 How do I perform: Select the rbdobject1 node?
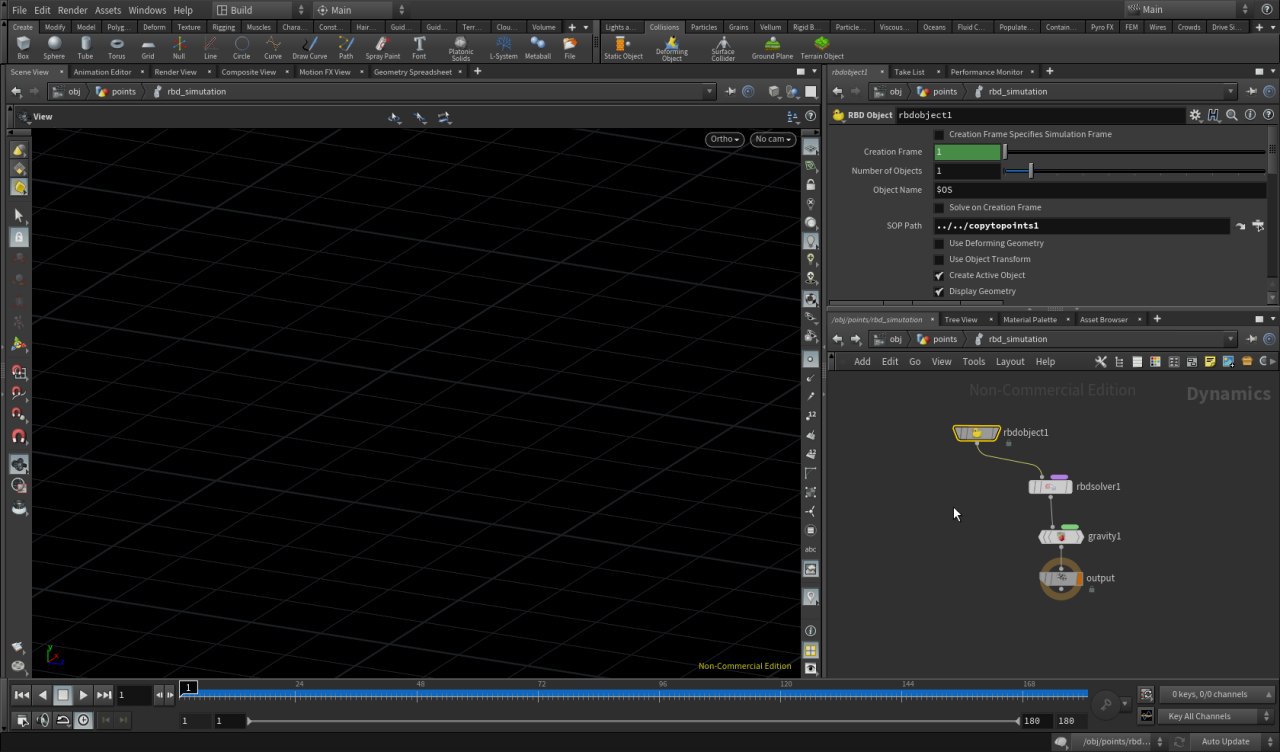point(976,433)
